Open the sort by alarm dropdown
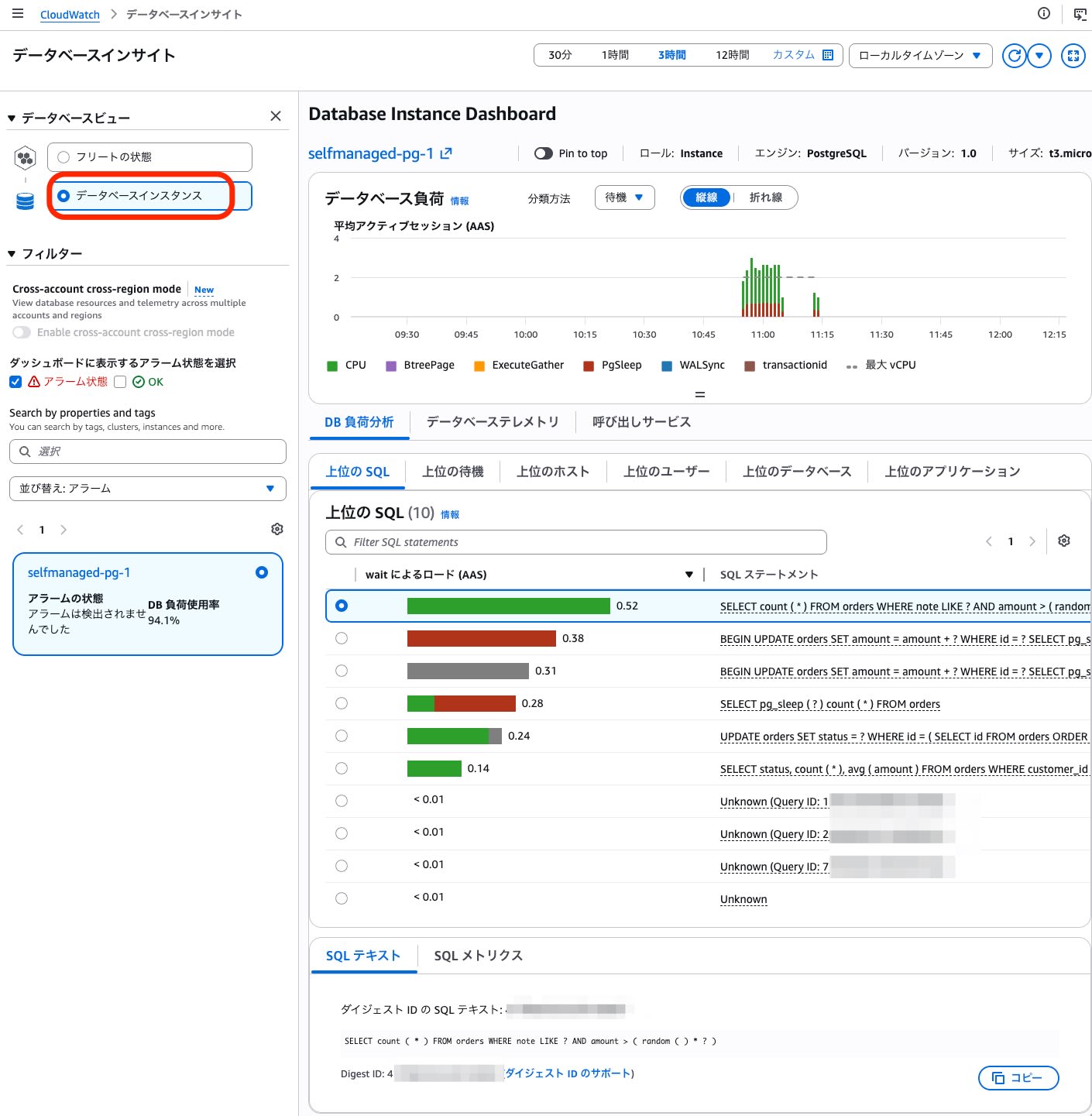The image size is (1092, 1116). pyautogui.click(x=148, y=489)
